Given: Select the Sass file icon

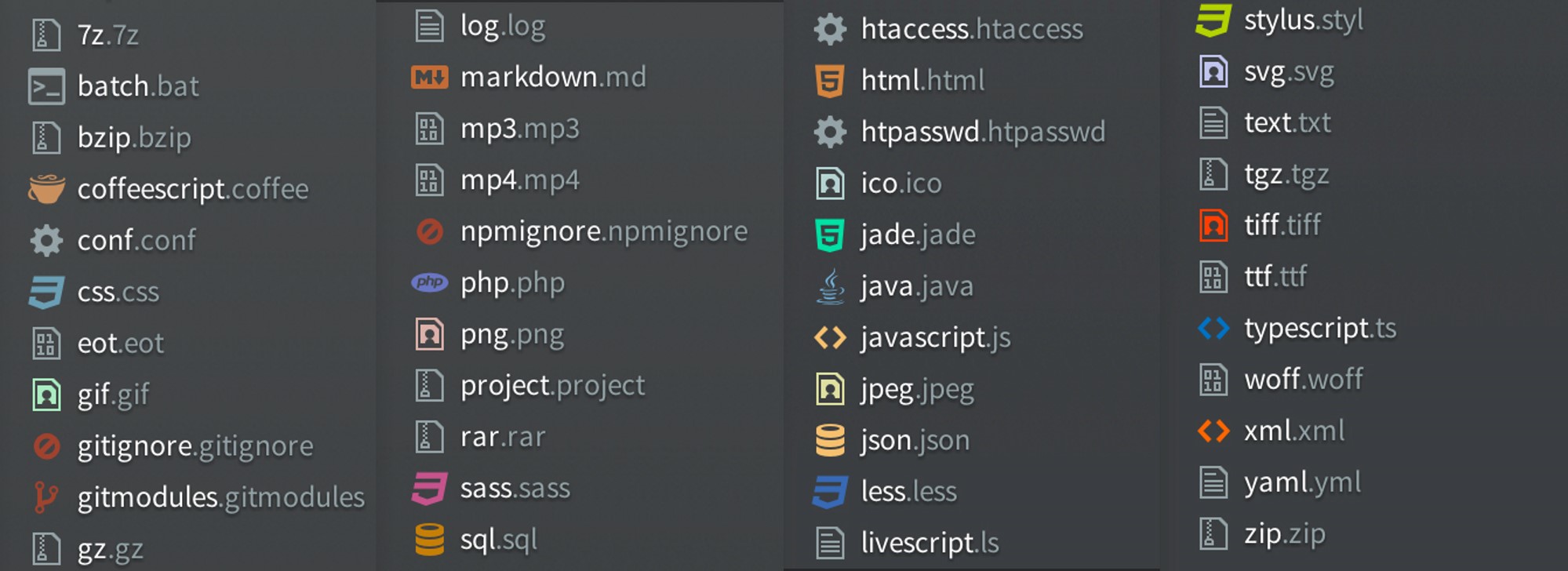Looking at the screenshot, I should tap(429, 486).
